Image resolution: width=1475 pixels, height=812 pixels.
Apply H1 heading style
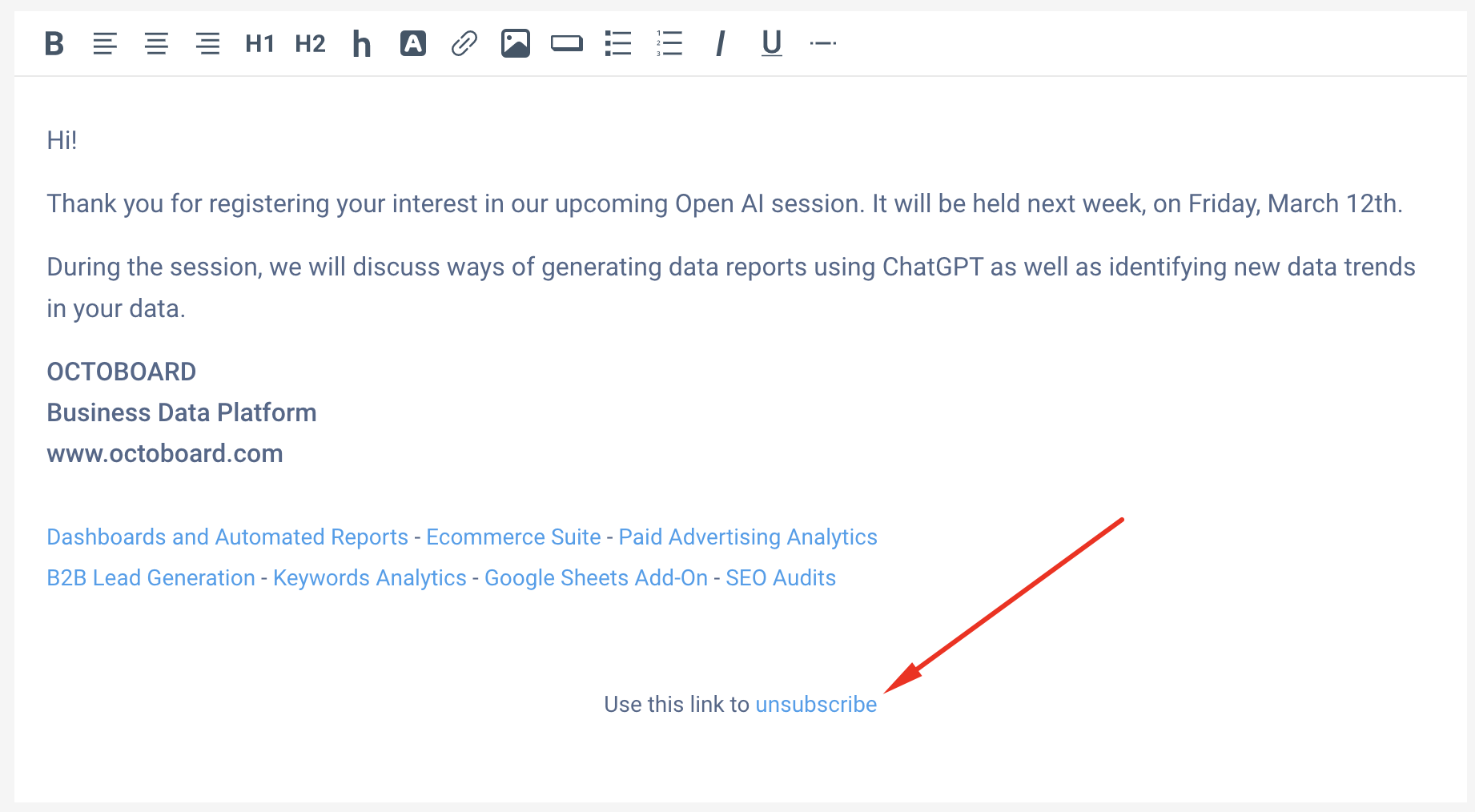tap(259, 43)
